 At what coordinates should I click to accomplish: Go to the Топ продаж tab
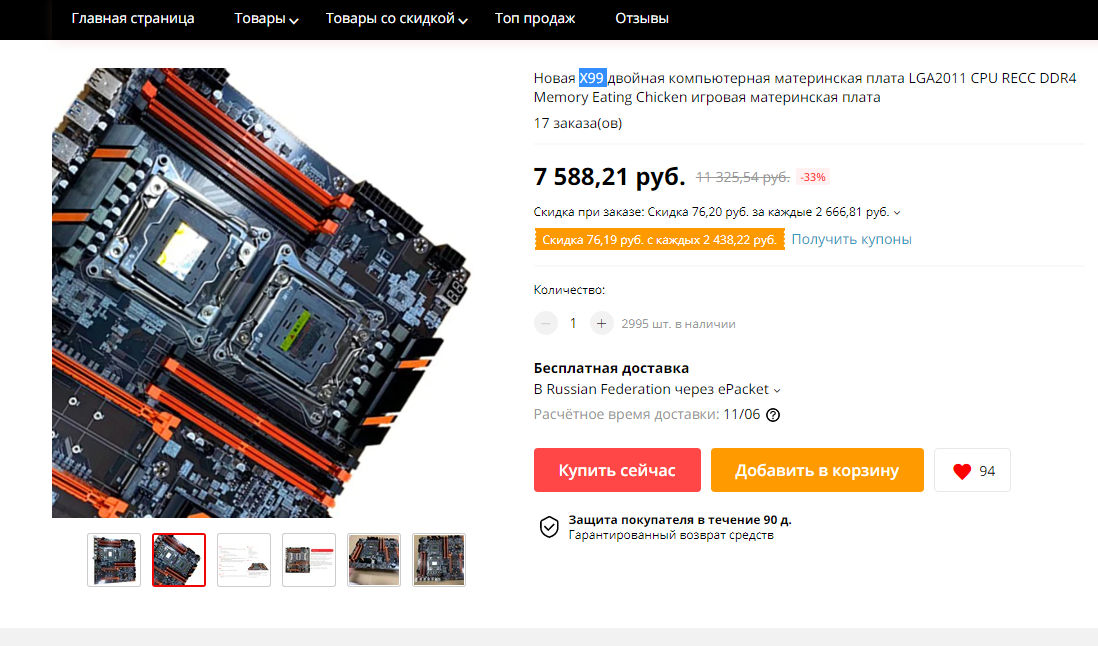coord(535,19)
